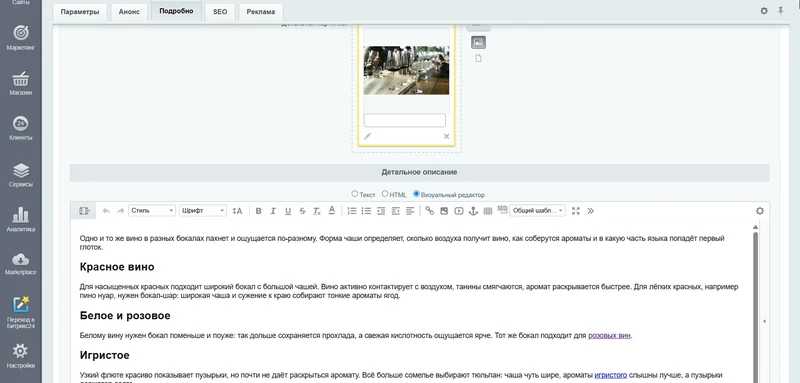Remove text formatting
800x383 pixels.
point(316,211)
